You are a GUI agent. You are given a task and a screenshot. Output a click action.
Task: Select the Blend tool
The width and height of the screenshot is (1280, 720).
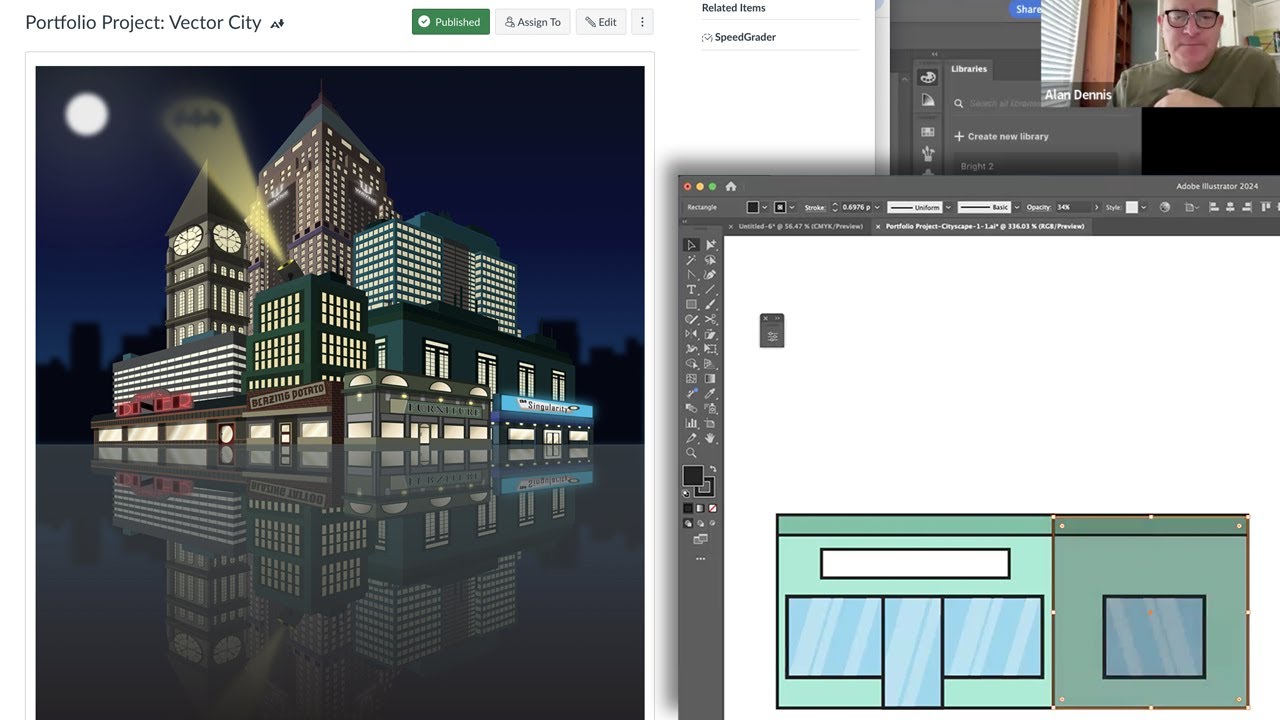tap(690, 408)
